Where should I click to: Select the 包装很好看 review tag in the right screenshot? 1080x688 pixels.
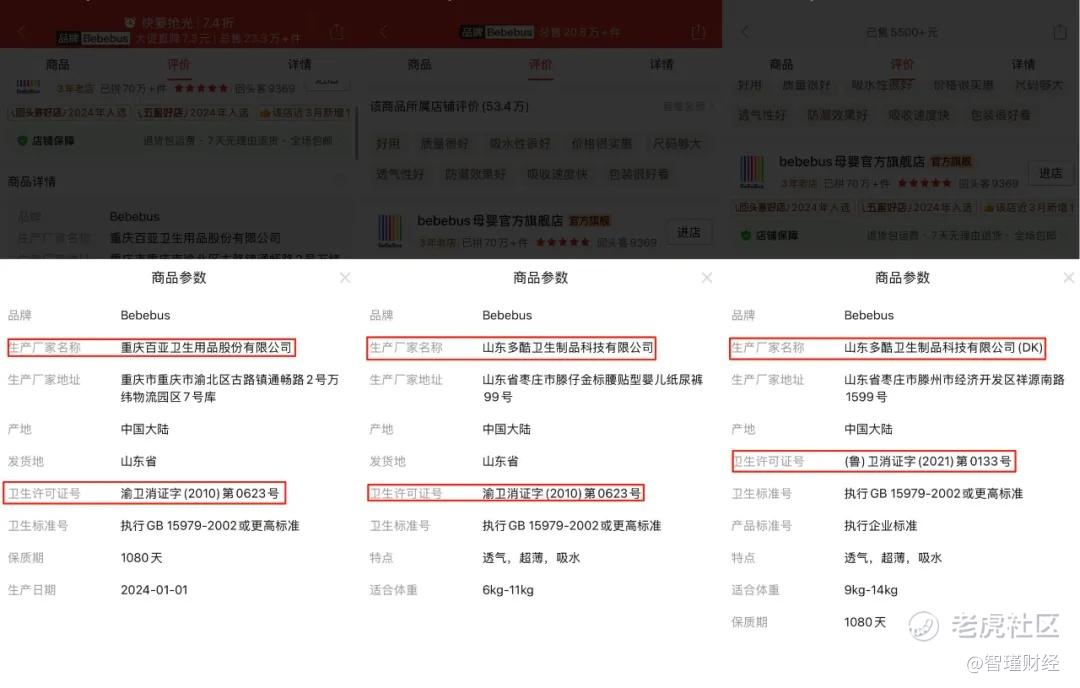pos(1000,115)
